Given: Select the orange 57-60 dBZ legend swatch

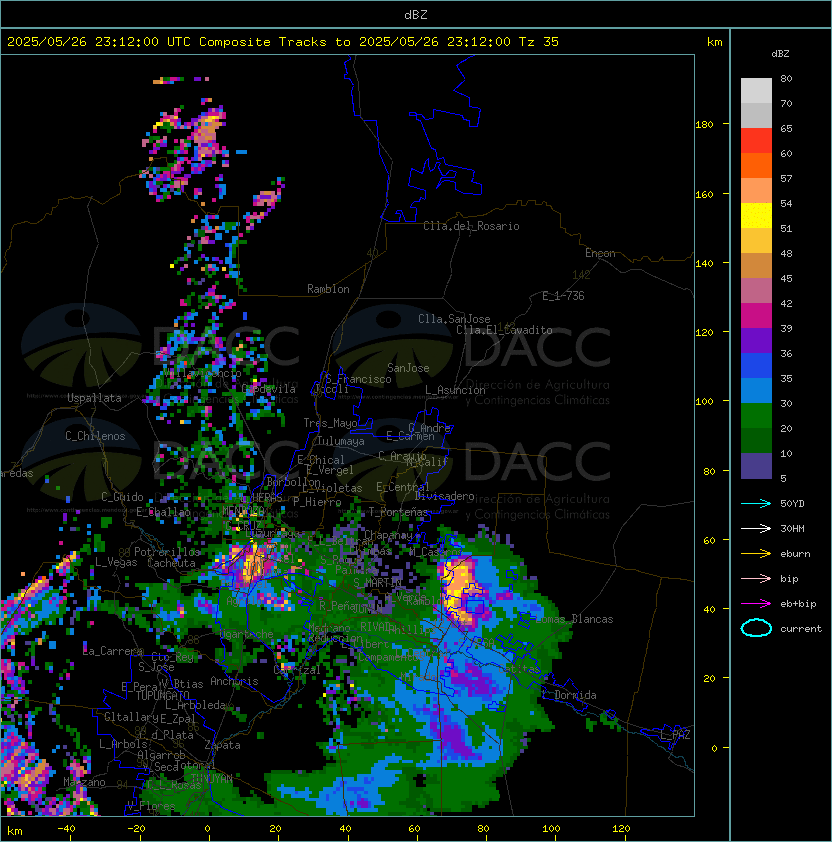Looking at the screenshot, I should [x=756, y=166].
